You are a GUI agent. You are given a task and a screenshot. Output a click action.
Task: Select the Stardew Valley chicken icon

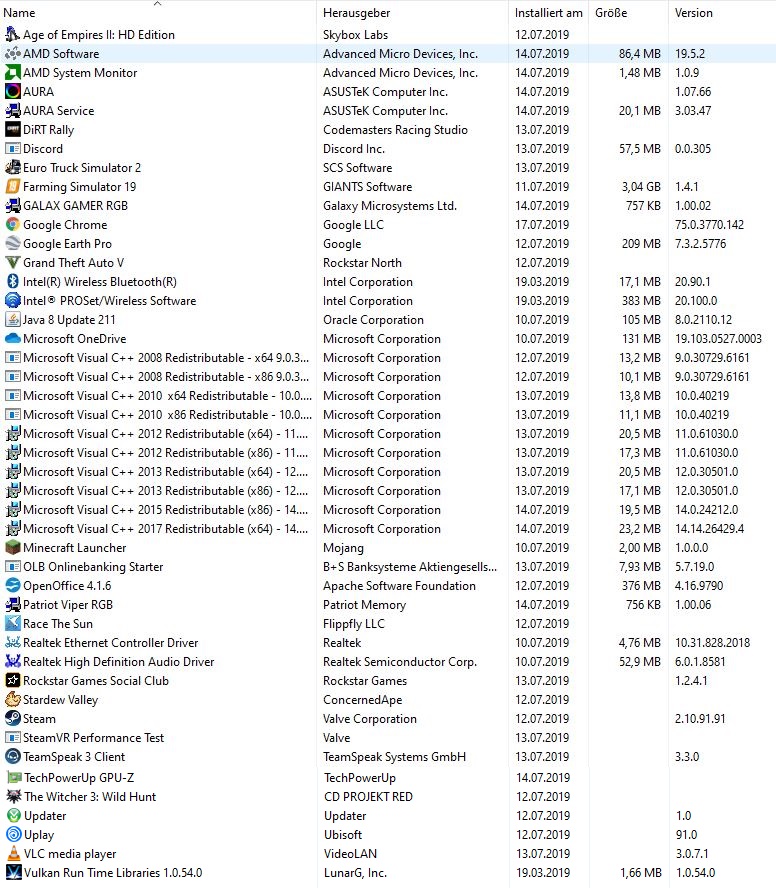pos(12,699)
